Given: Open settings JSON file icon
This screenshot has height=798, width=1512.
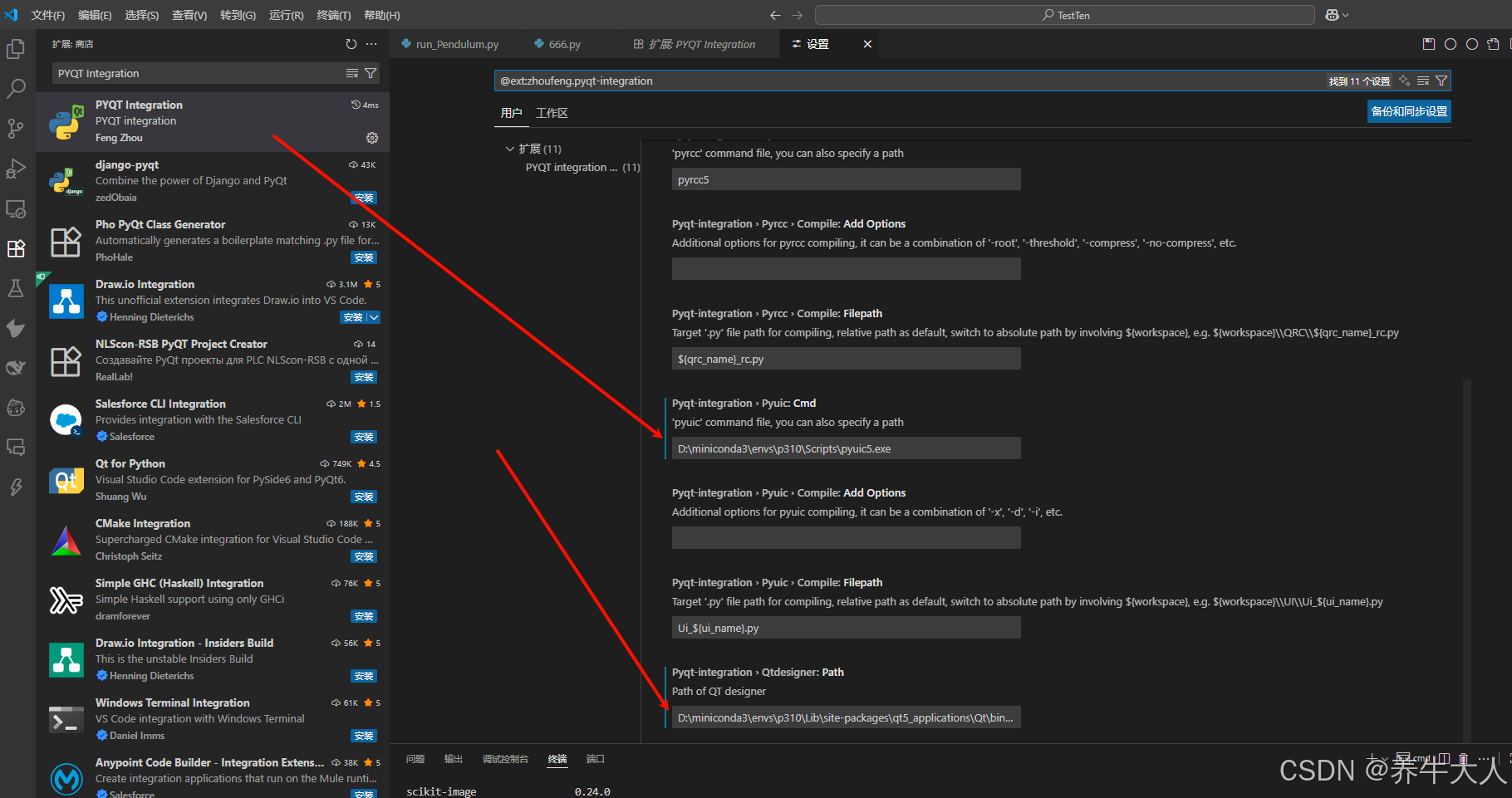Looking at the screenshot, I should tap(1494, 44).
